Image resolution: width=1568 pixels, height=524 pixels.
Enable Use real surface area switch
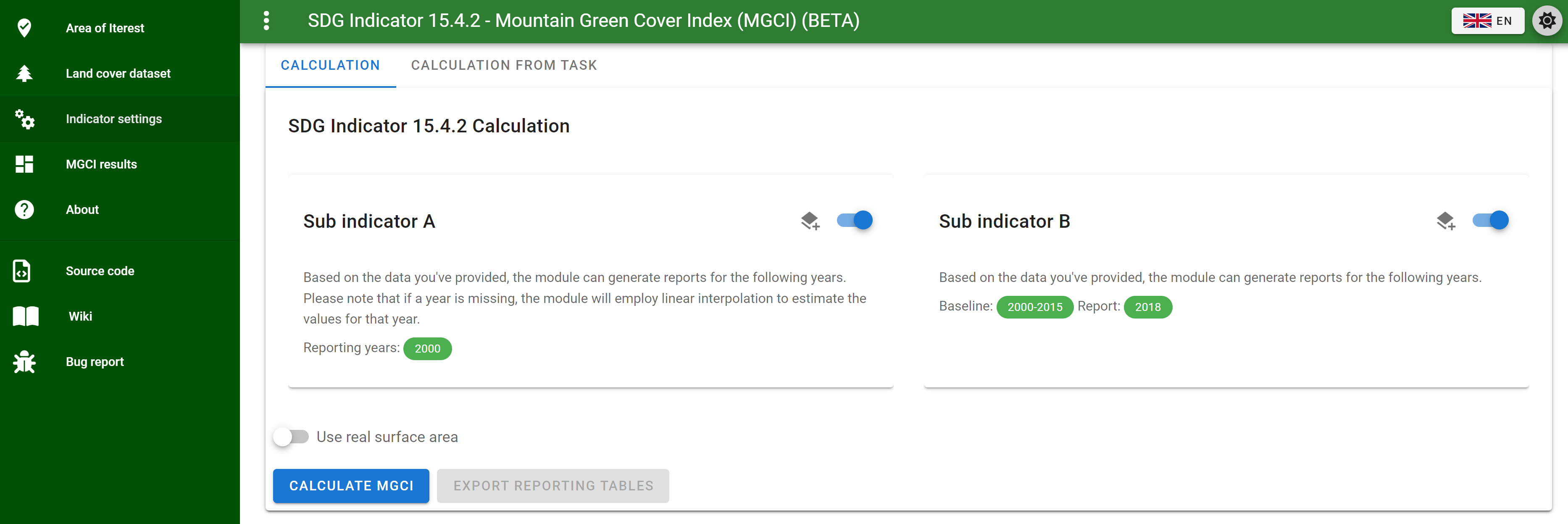pos(291,437)
